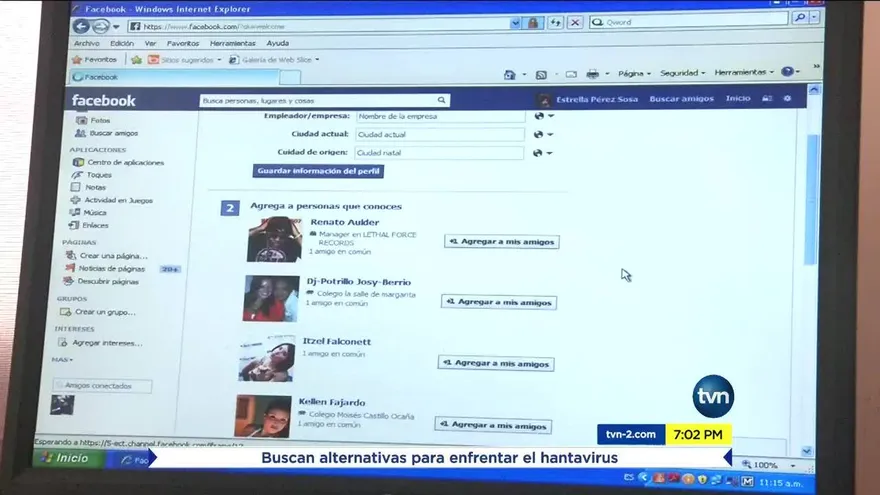880x495 pixels.
Task: Click Inicio link in Facebook top bar
Action: point(737,98)
